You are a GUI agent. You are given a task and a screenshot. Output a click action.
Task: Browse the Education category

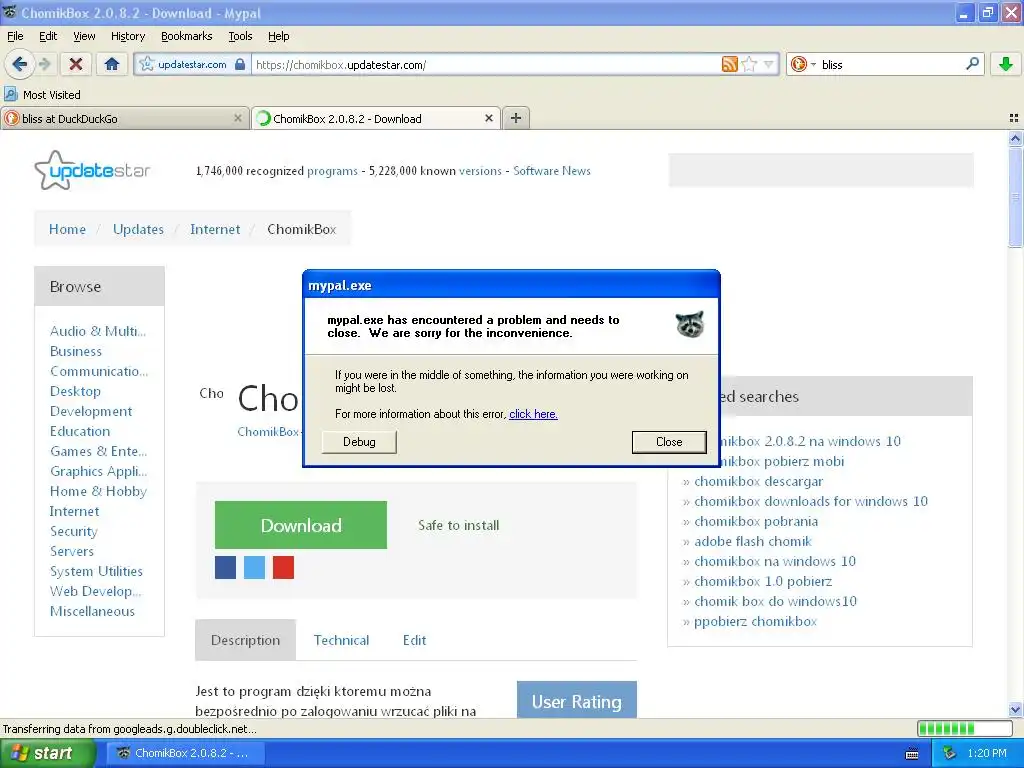[80, 431]
